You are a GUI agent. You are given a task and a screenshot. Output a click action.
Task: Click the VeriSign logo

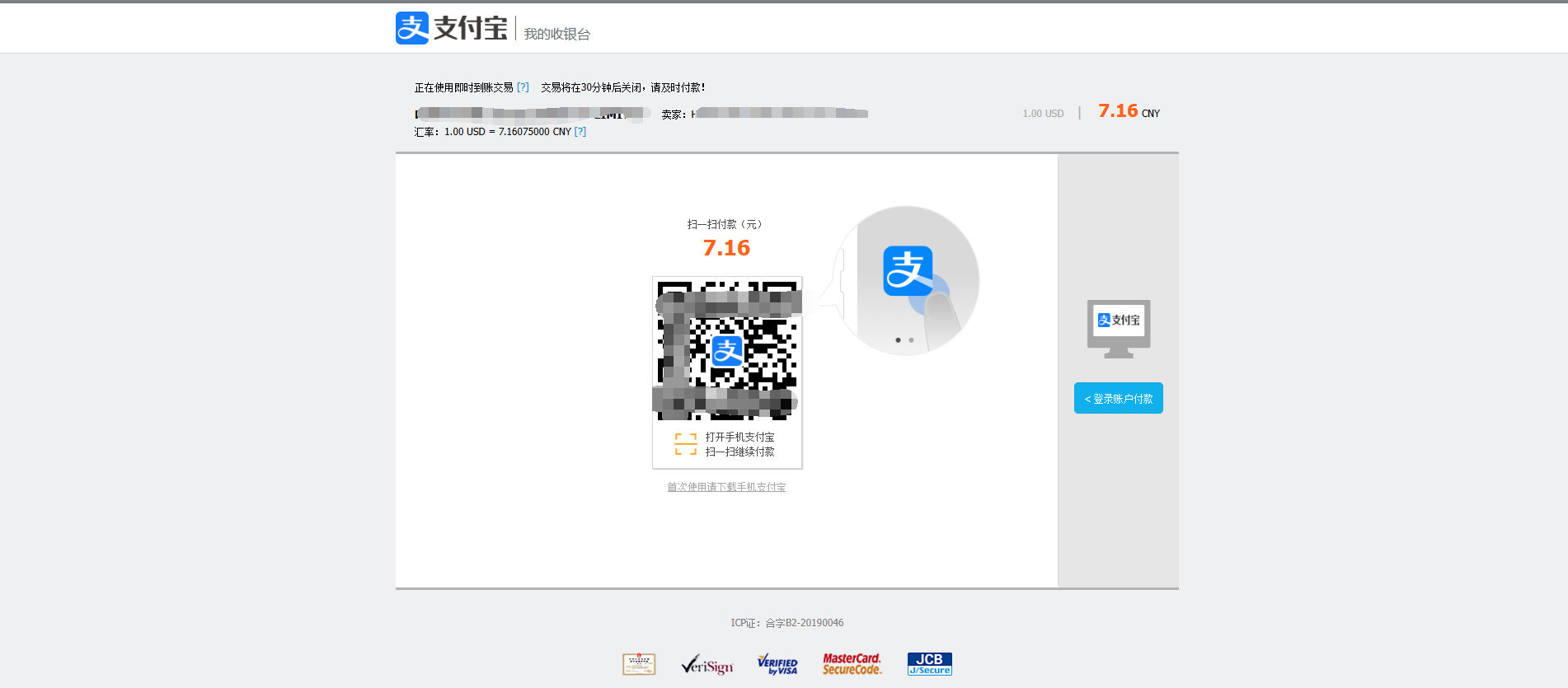707,664
